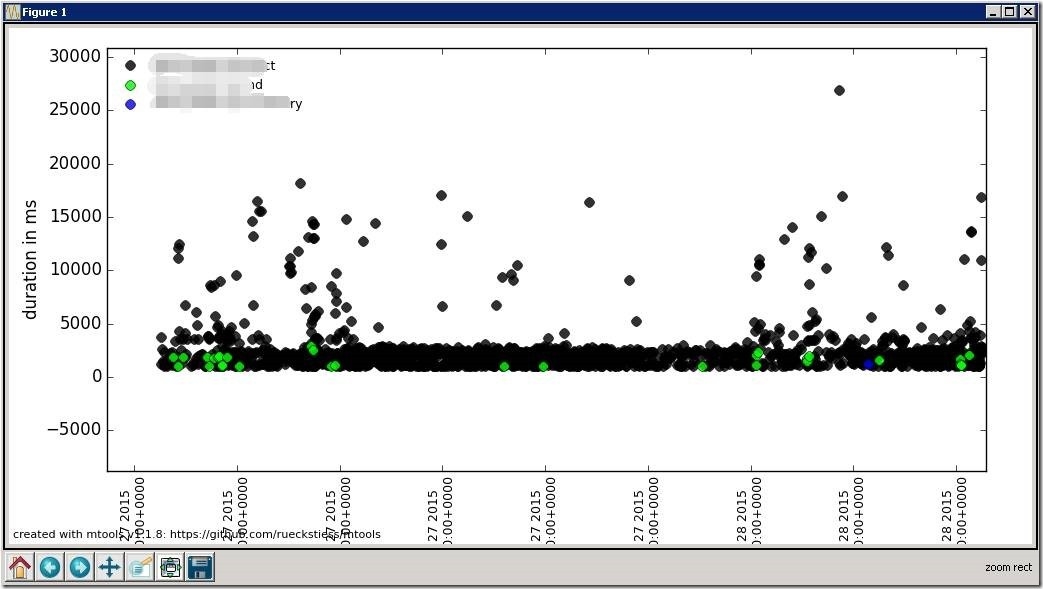Click the blue legend marker
This screenshot has height=589, width=1043.
(x=130, y=104)
